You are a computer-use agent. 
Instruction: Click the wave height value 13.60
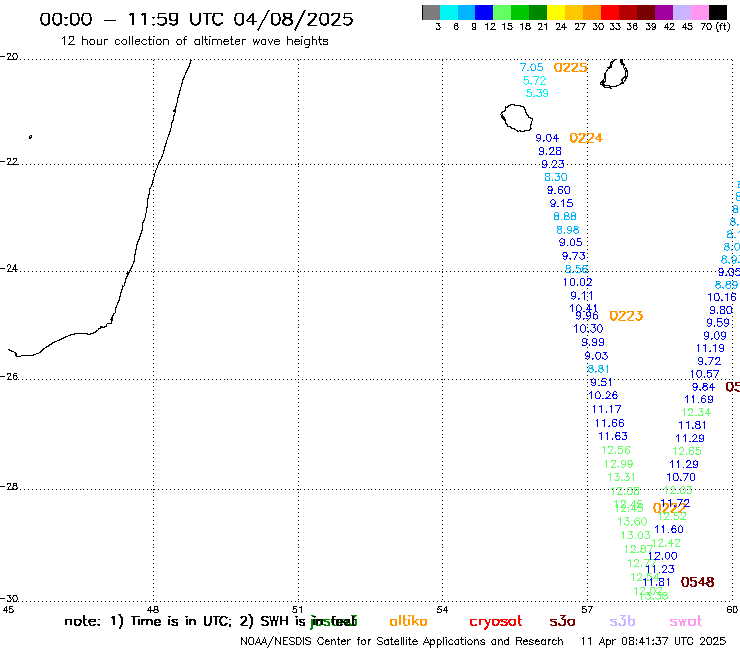[632, 522]
